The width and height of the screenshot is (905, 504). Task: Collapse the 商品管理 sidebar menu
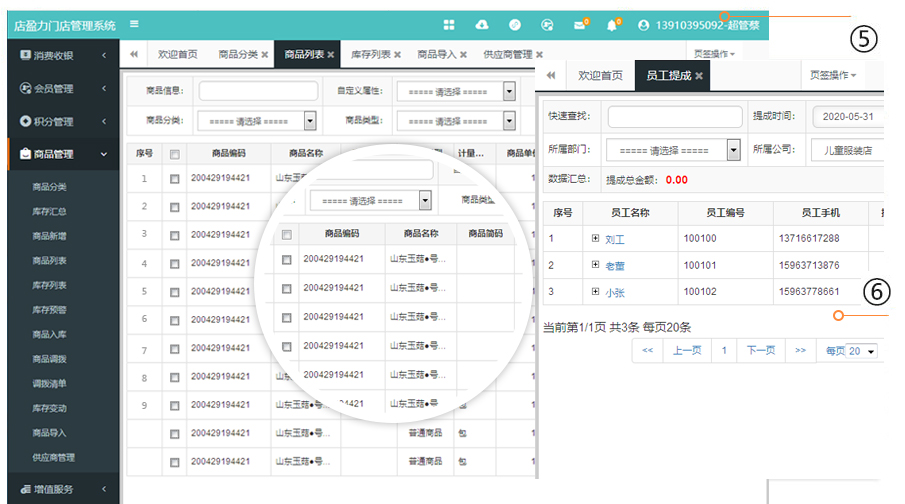(x=63, y=154)
